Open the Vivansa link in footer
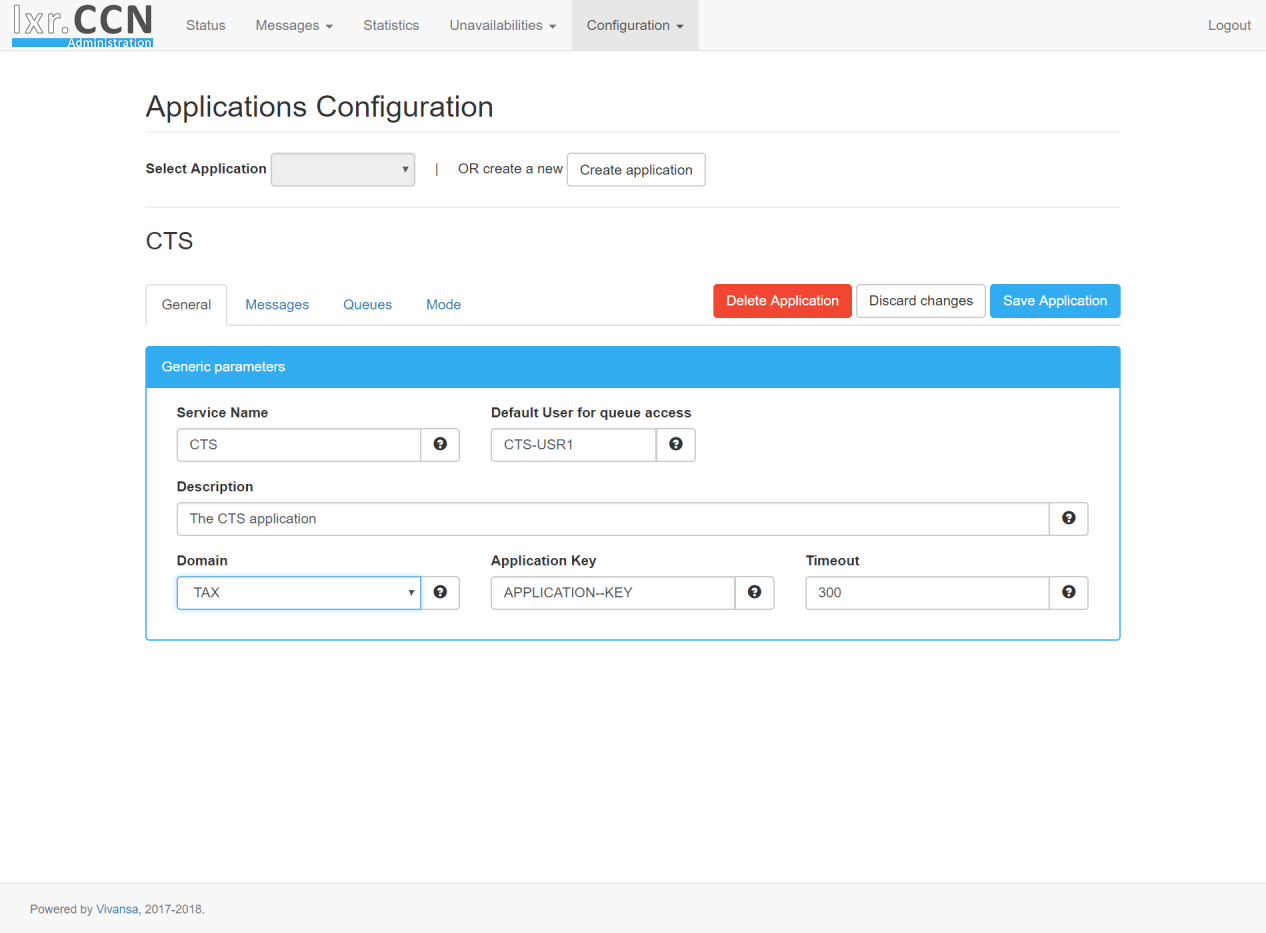Image resolution: width=1266 pixels, height=933 pixels. (117, 910)
